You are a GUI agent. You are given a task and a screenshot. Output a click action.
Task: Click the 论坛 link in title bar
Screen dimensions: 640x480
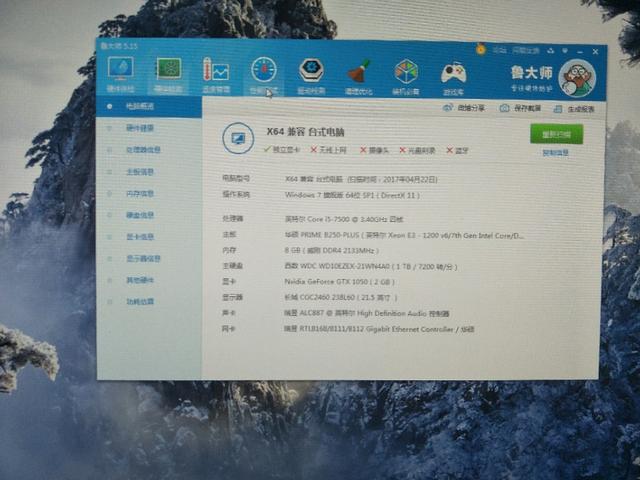click(499, 51)
